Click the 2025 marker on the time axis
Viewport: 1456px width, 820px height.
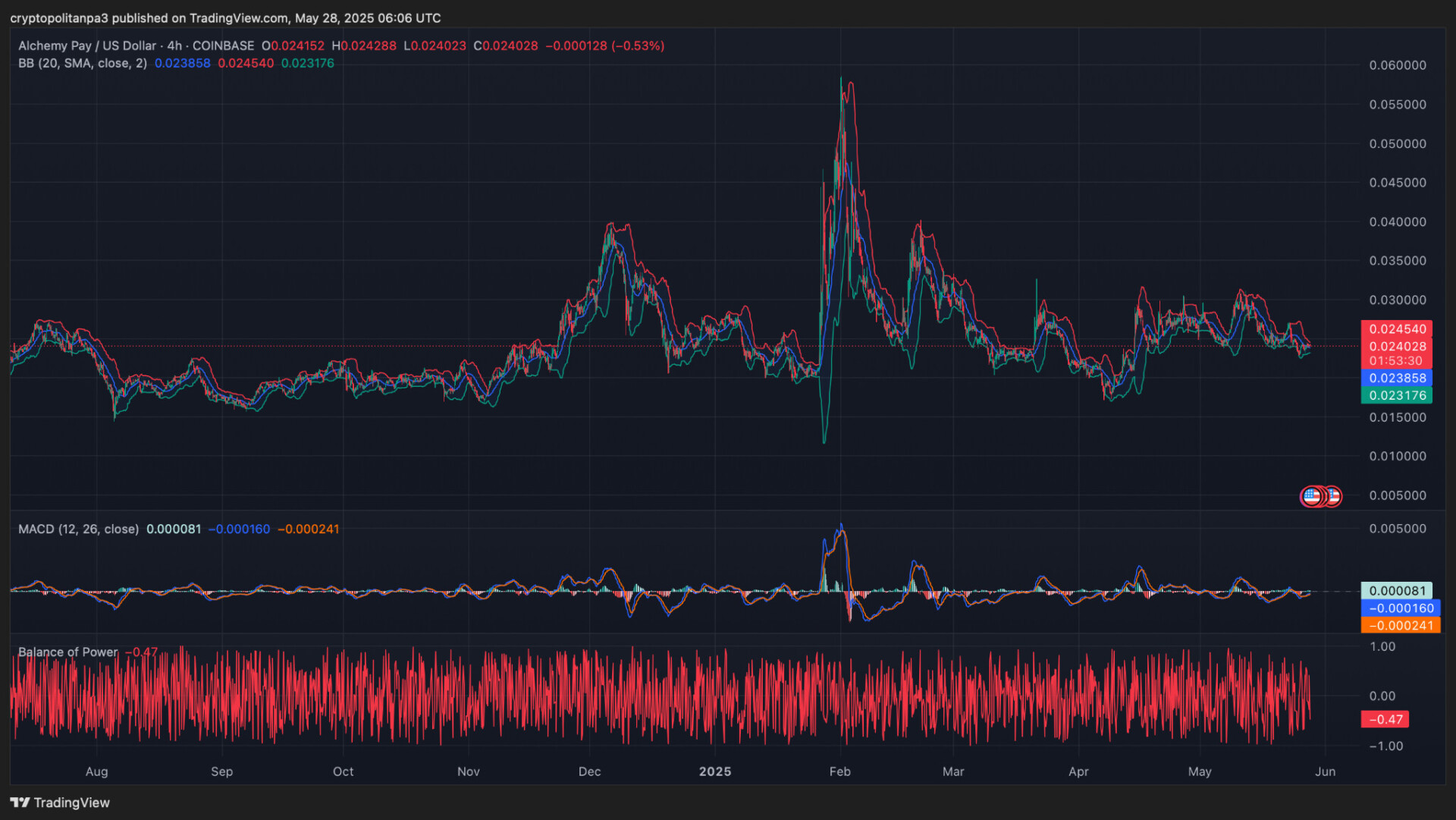(714, 771)
